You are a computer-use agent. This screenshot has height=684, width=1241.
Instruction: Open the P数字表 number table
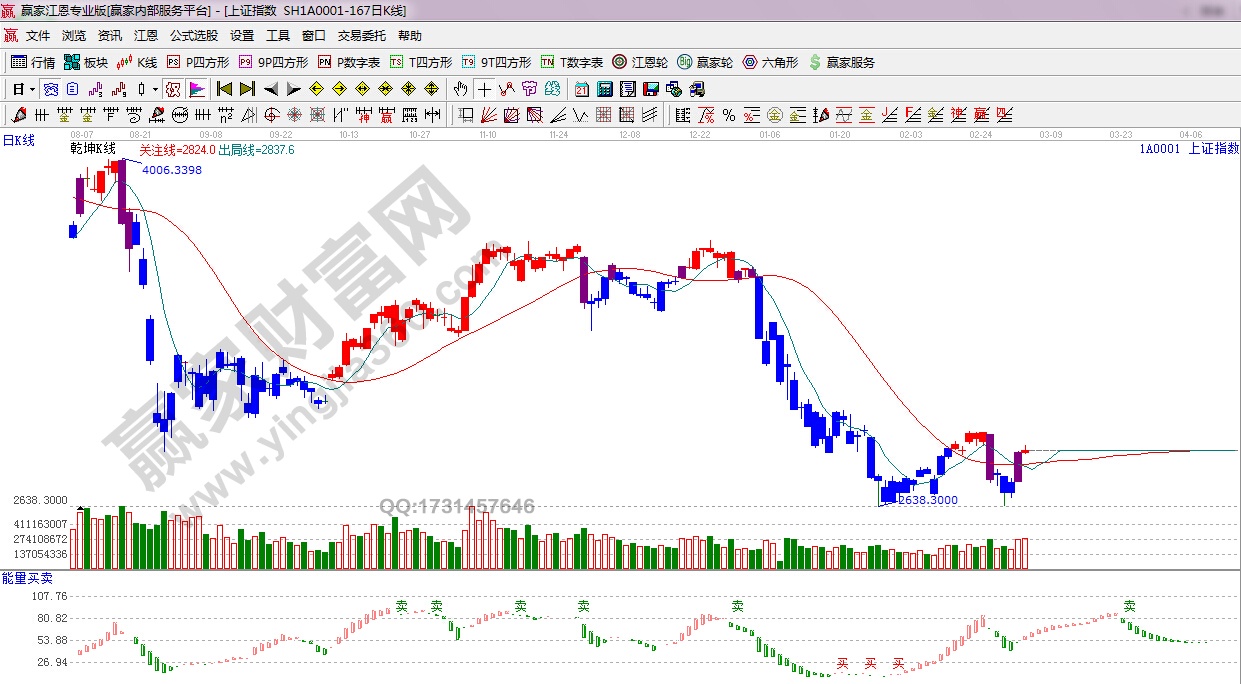pos(349,62)
